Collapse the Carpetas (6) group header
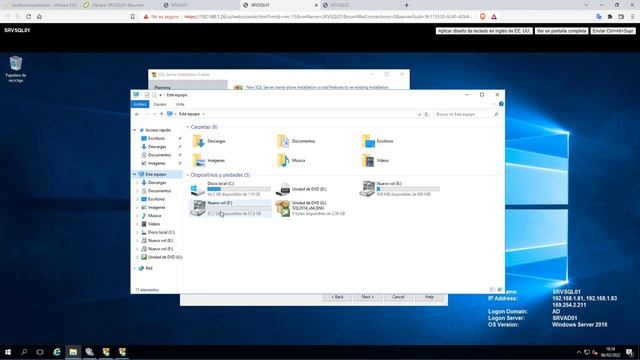The width and height of the screenshot is (640, 360). [188, 127]
